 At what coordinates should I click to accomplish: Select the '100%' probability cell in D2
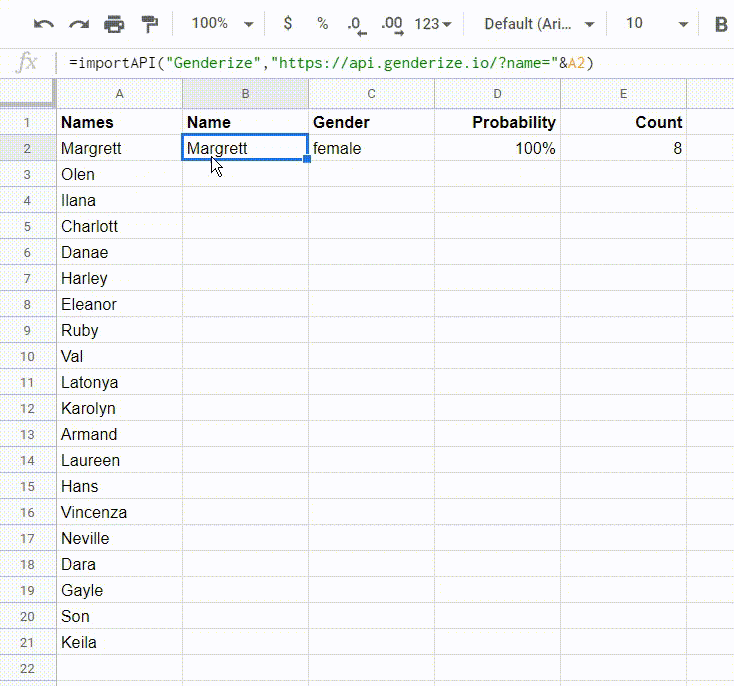click(497, 148)
